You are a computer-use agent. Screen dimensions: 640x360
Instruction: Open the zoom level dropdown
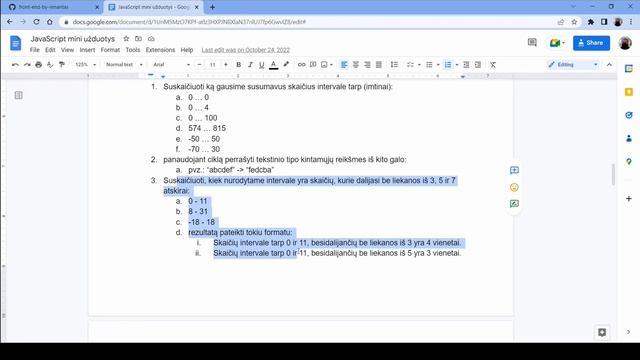[85, 64]
